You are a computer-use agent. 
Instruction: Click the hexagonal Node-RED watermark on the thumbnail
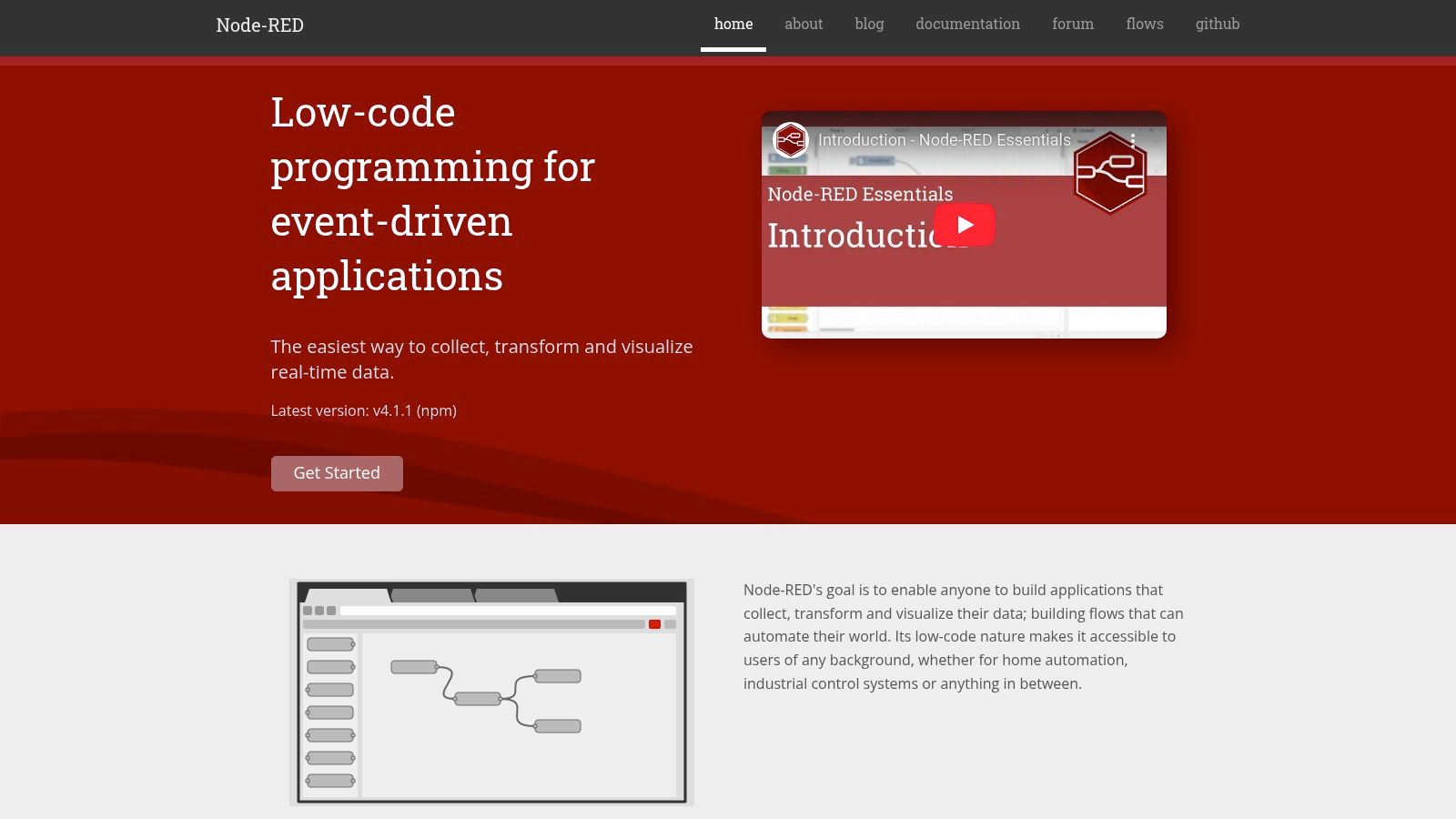tap(1109, 173)
